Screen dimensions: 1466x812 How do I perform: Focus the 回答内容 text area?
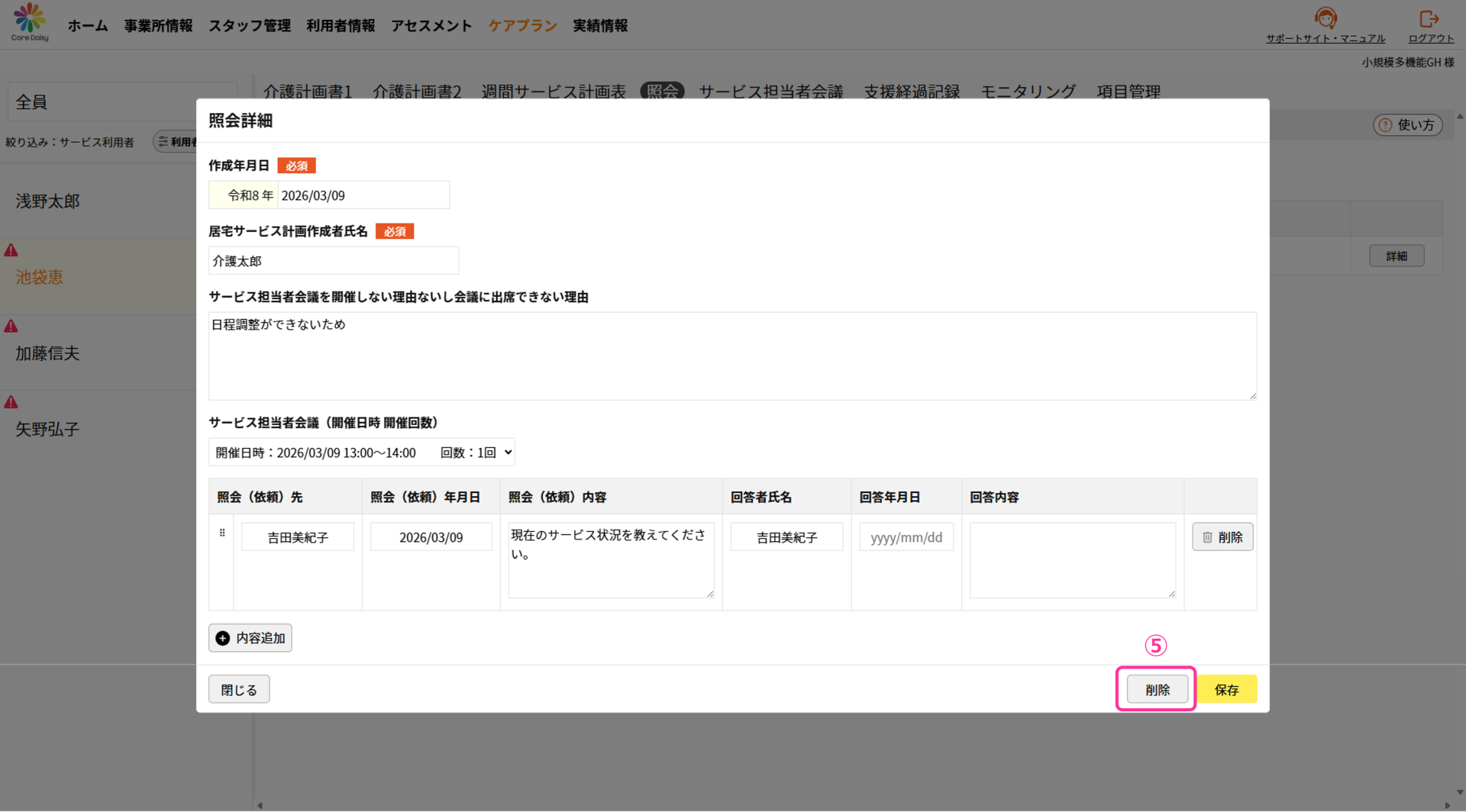[1072, 560]
